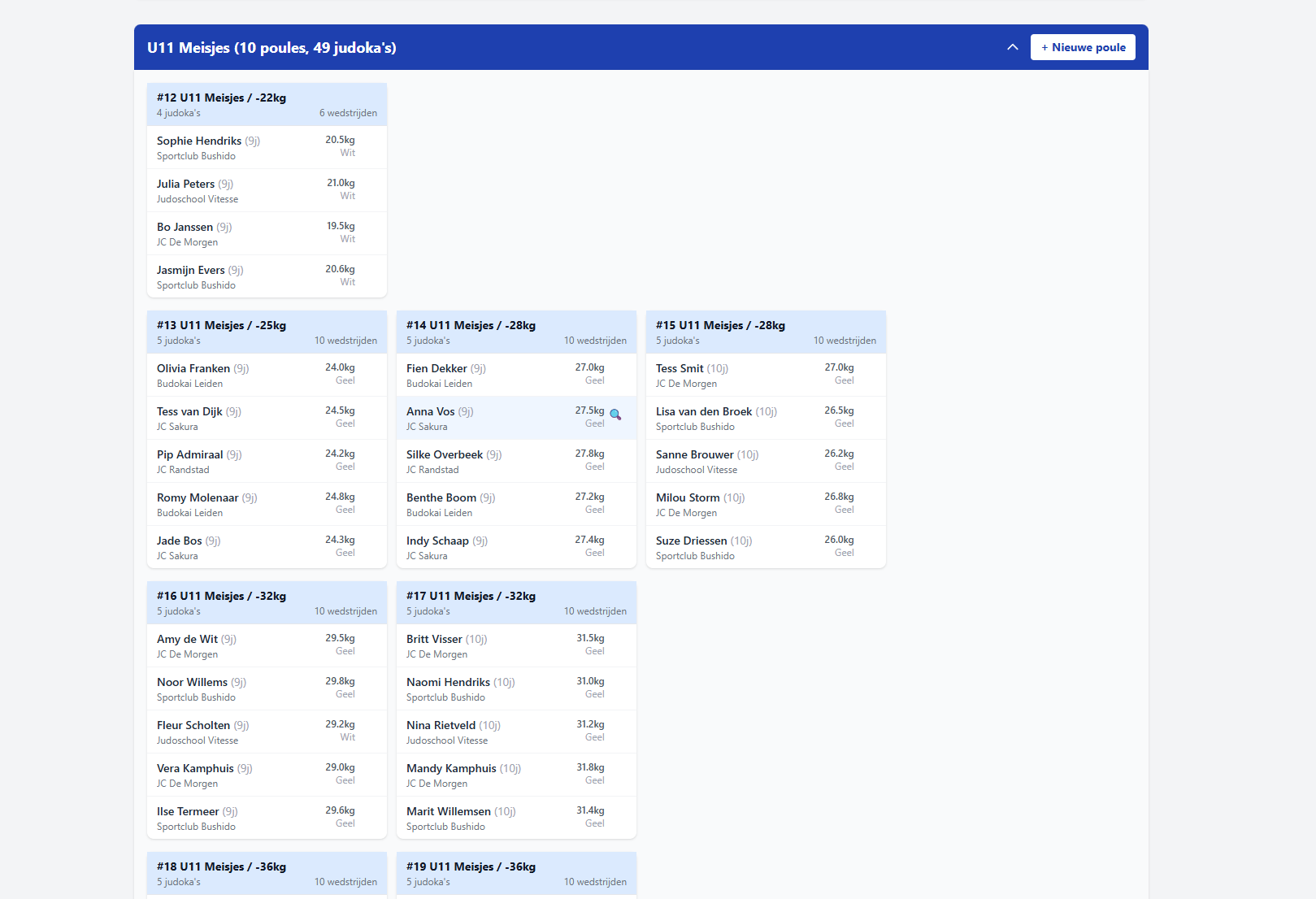Open poule #13 U11 Meisjes -25kg header
Image resolution: width=1316 pixels, height=899 pixels.
click(266, 332)
